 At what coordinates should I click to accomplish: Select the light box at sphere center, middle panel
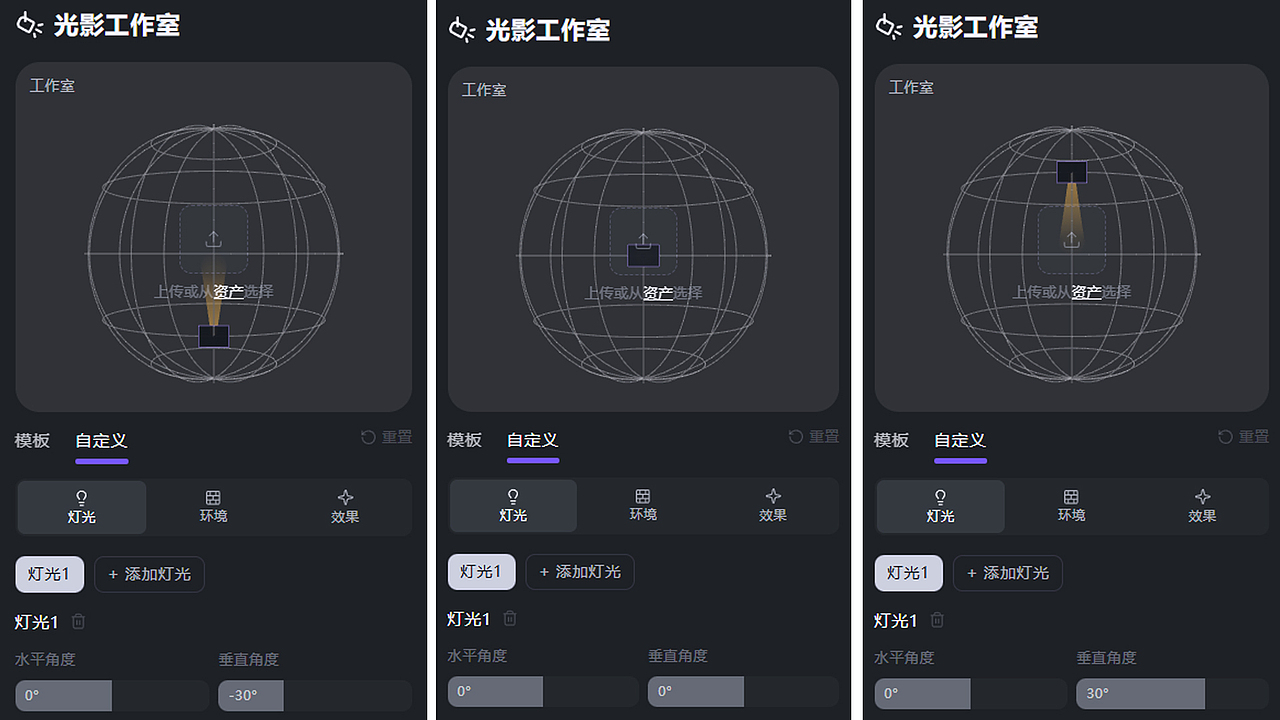[643, 255]
